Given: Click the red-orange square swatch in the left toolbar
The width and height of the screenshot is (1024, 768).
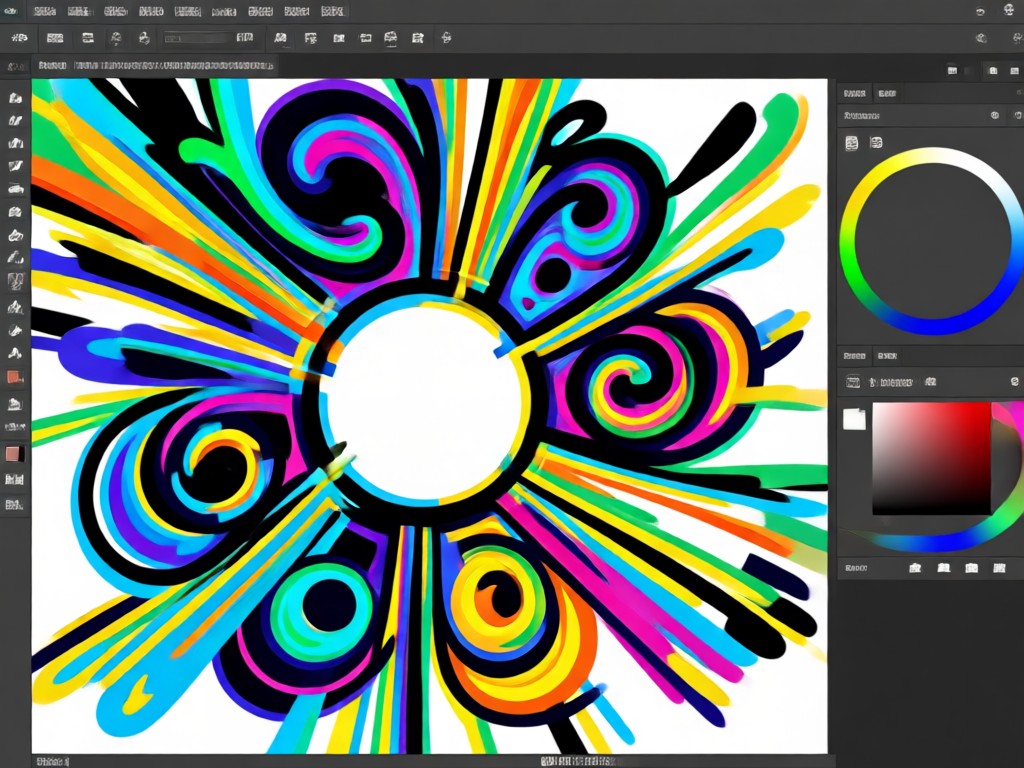Looking at the screenshot, I should 14,377.
